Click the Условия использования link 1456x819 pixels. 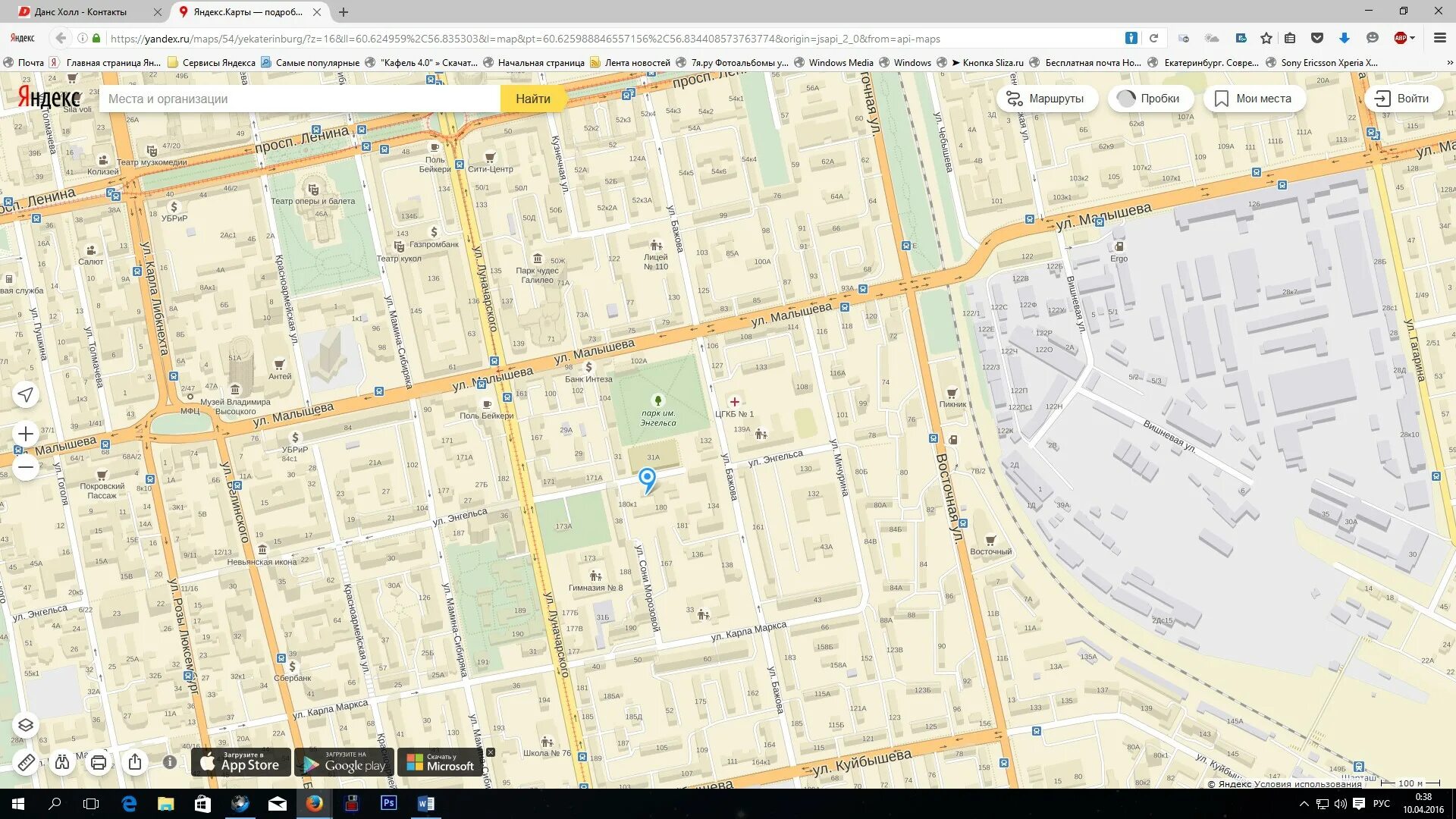point(1308,784)
